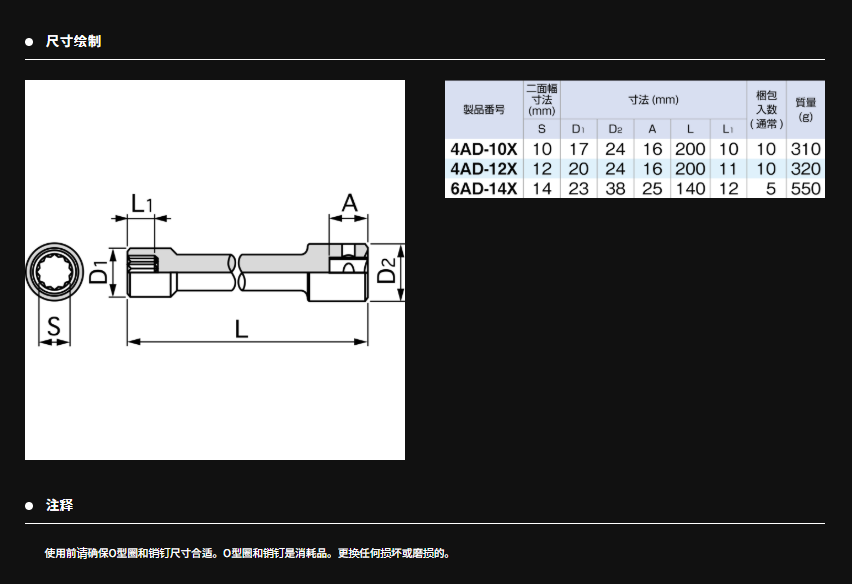The width and height of the screenshot is (852, 584).
Task: Click the 質量 (g) column header
Action: (x=805, y=109)
